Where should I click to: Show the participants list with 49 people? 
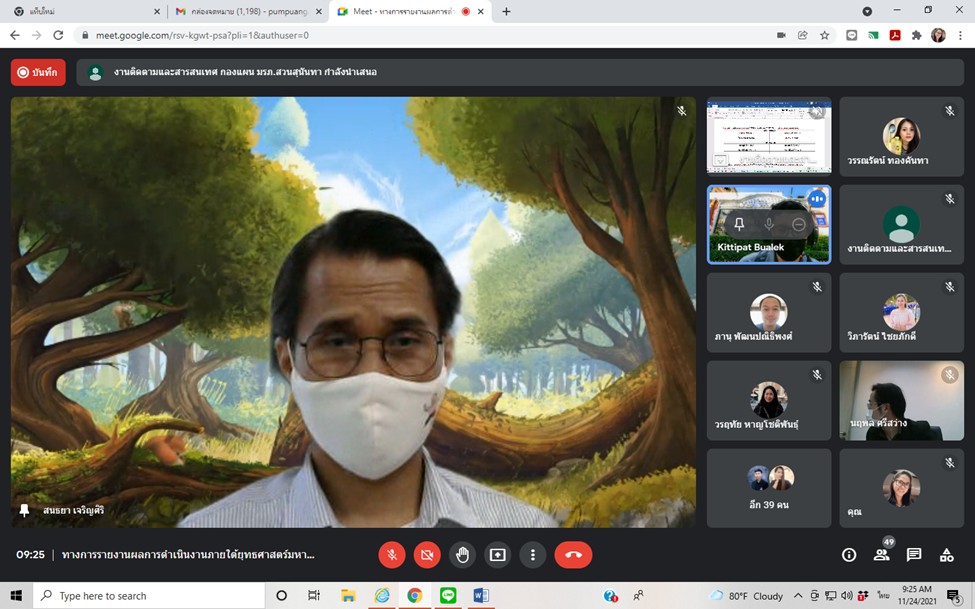(881, 555)
